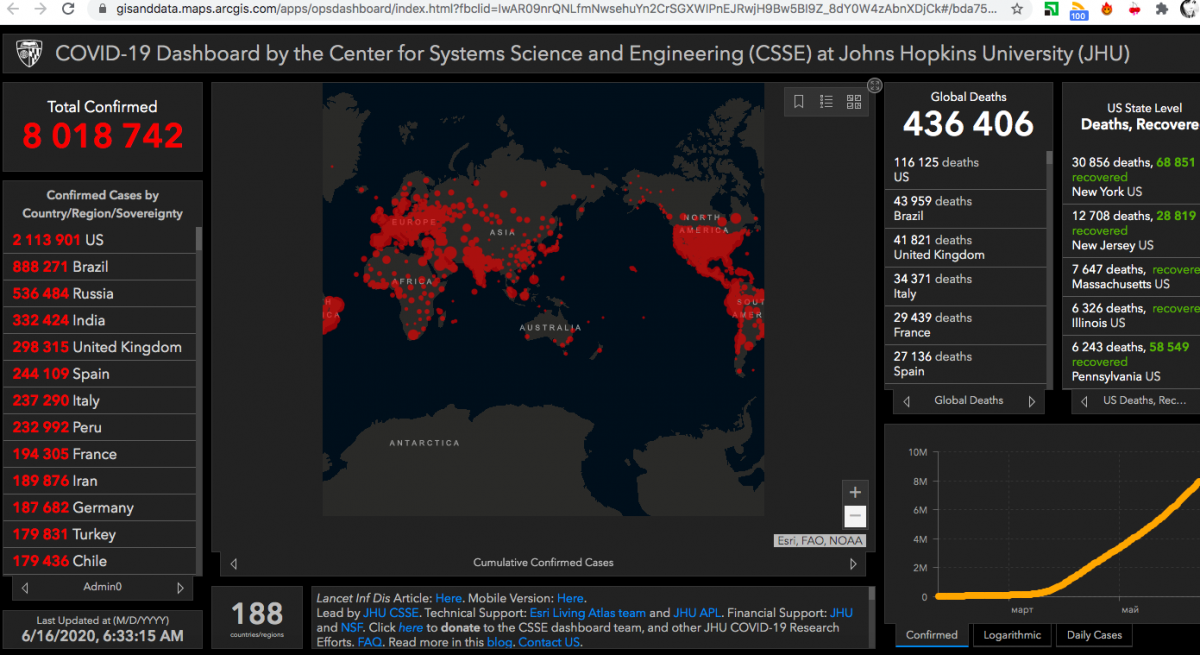Viewport: 1200px width, 655px height.
Task: Go forward with browser forward arrow
Action: pyautogui.click(x=40, y=9)
